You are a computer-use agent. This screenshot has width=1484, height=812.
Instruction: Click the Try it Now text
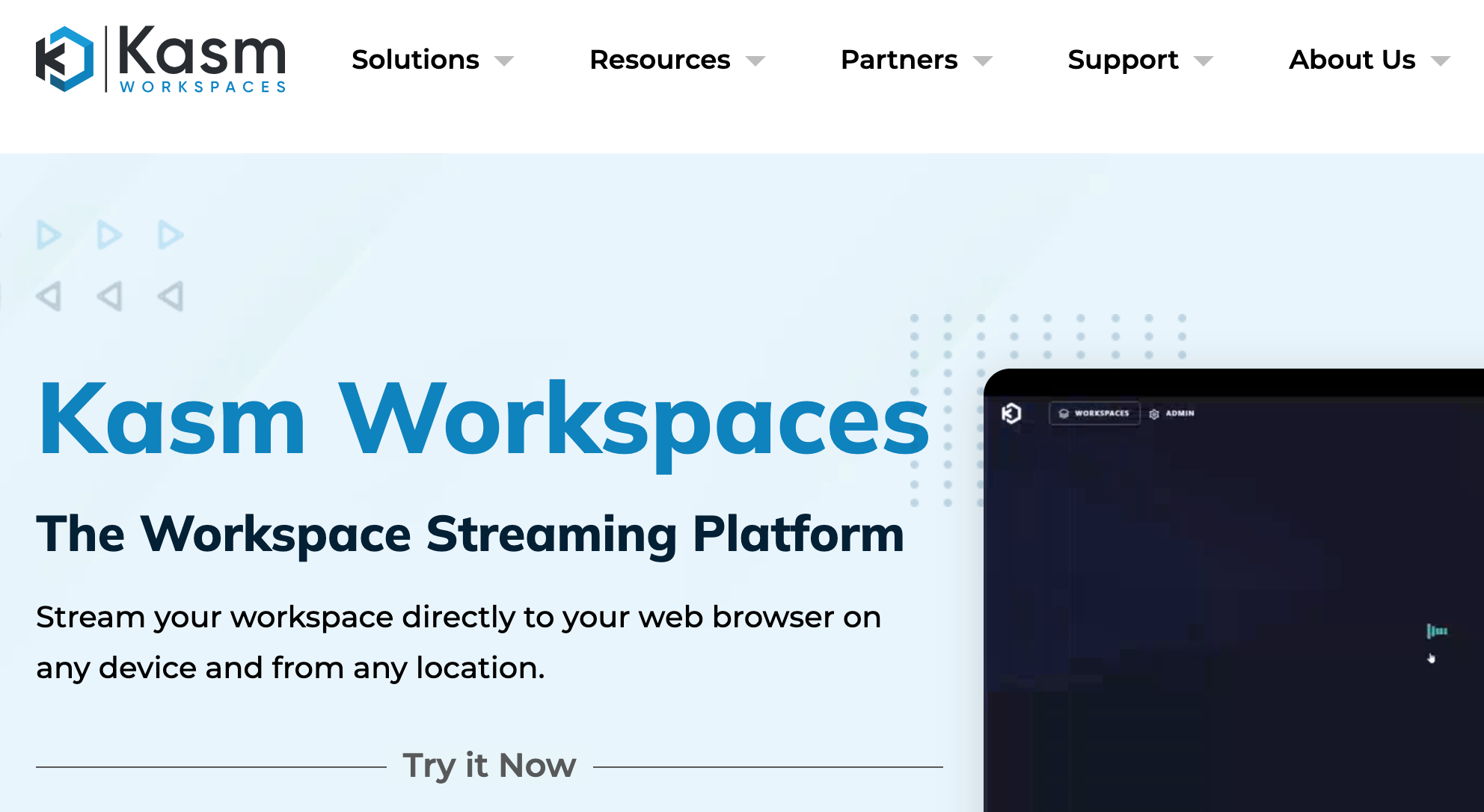click(489, 766)
